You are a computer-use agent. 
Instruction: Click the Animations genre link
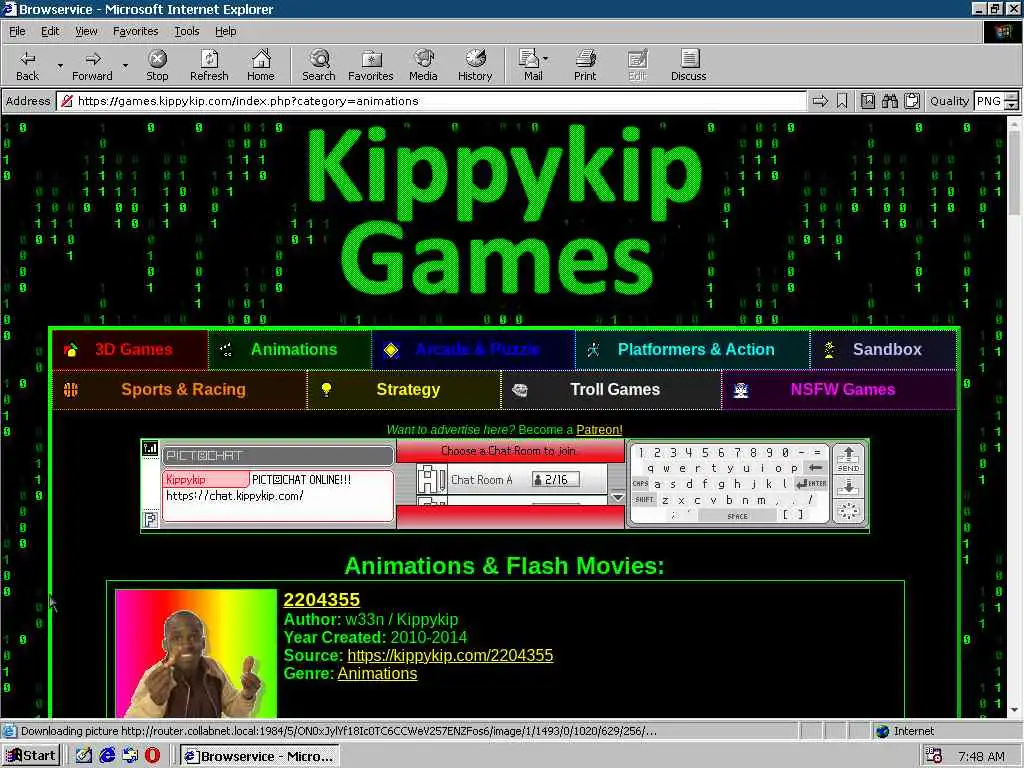click(377, 673)
